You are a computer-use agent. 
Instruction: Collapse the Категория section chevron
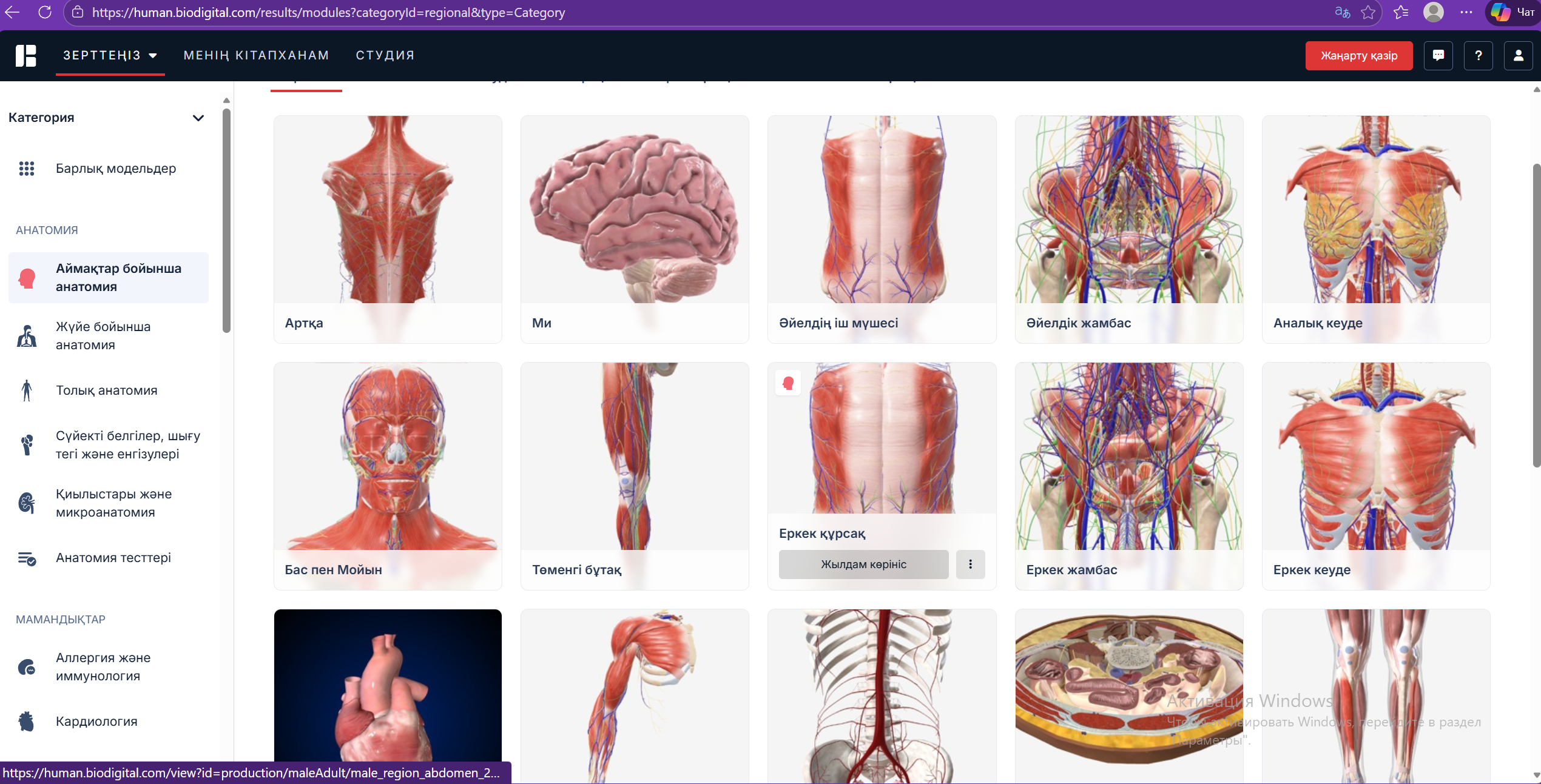coord(198,118)
